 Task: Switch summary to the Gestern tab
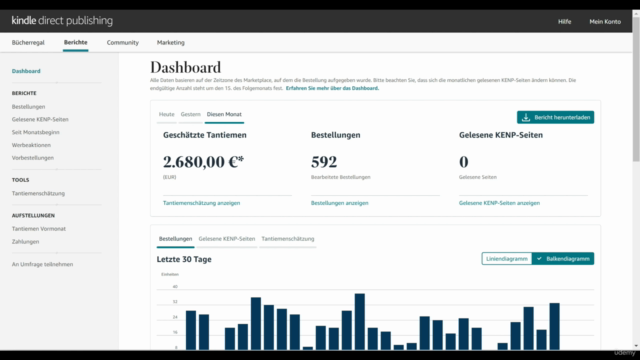click(x=191, y=114)
